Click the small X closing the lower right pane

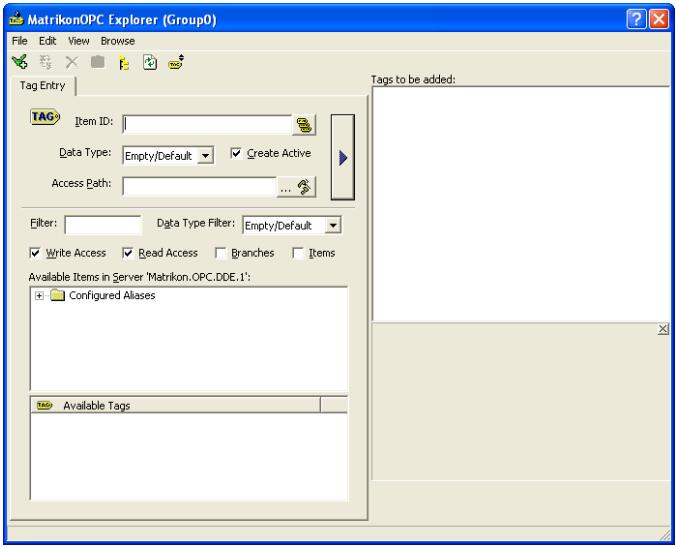pyautogui.click(x=663, y=329)
